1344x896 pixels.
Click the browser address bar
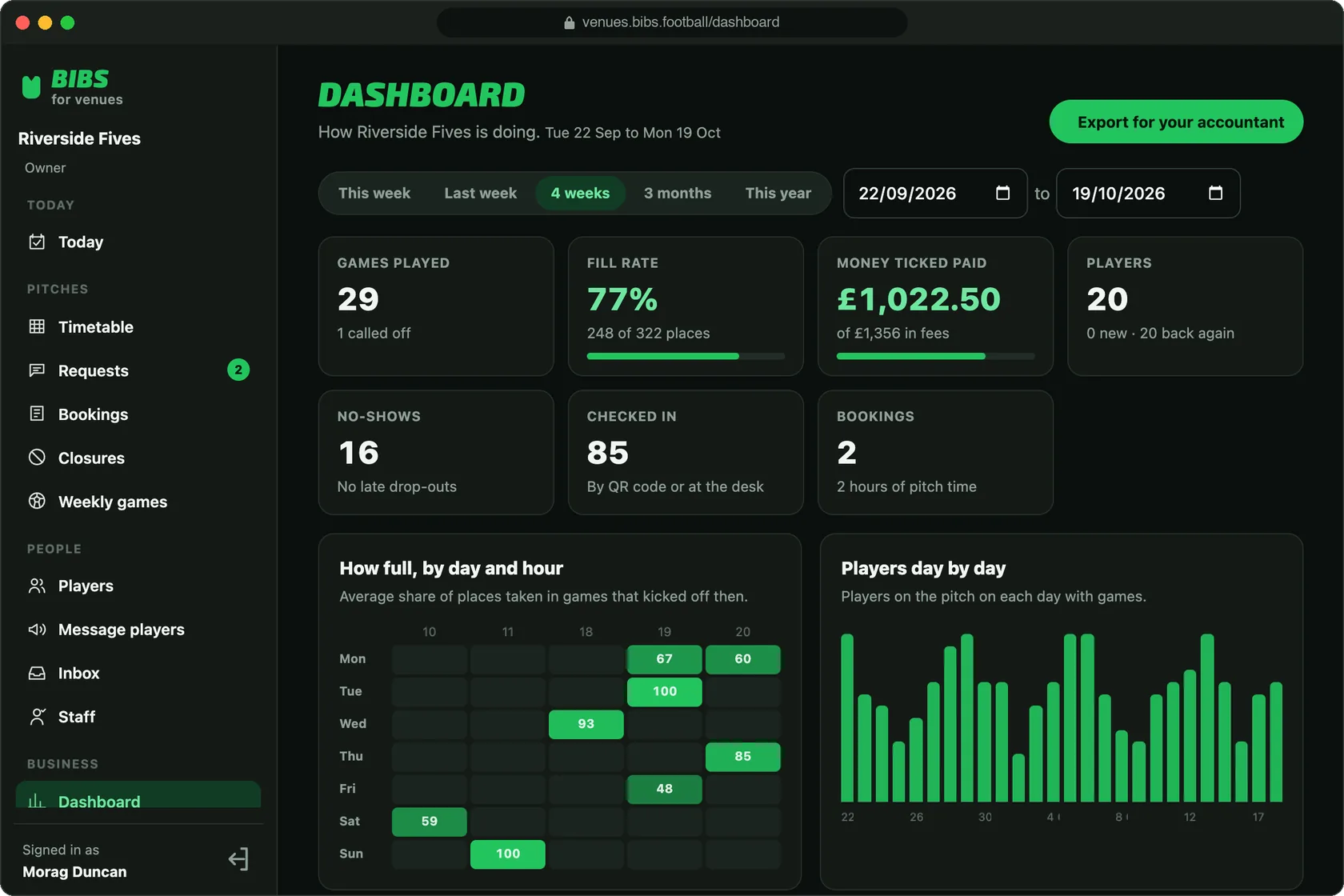pyautogui.click(x=672, y=22)
